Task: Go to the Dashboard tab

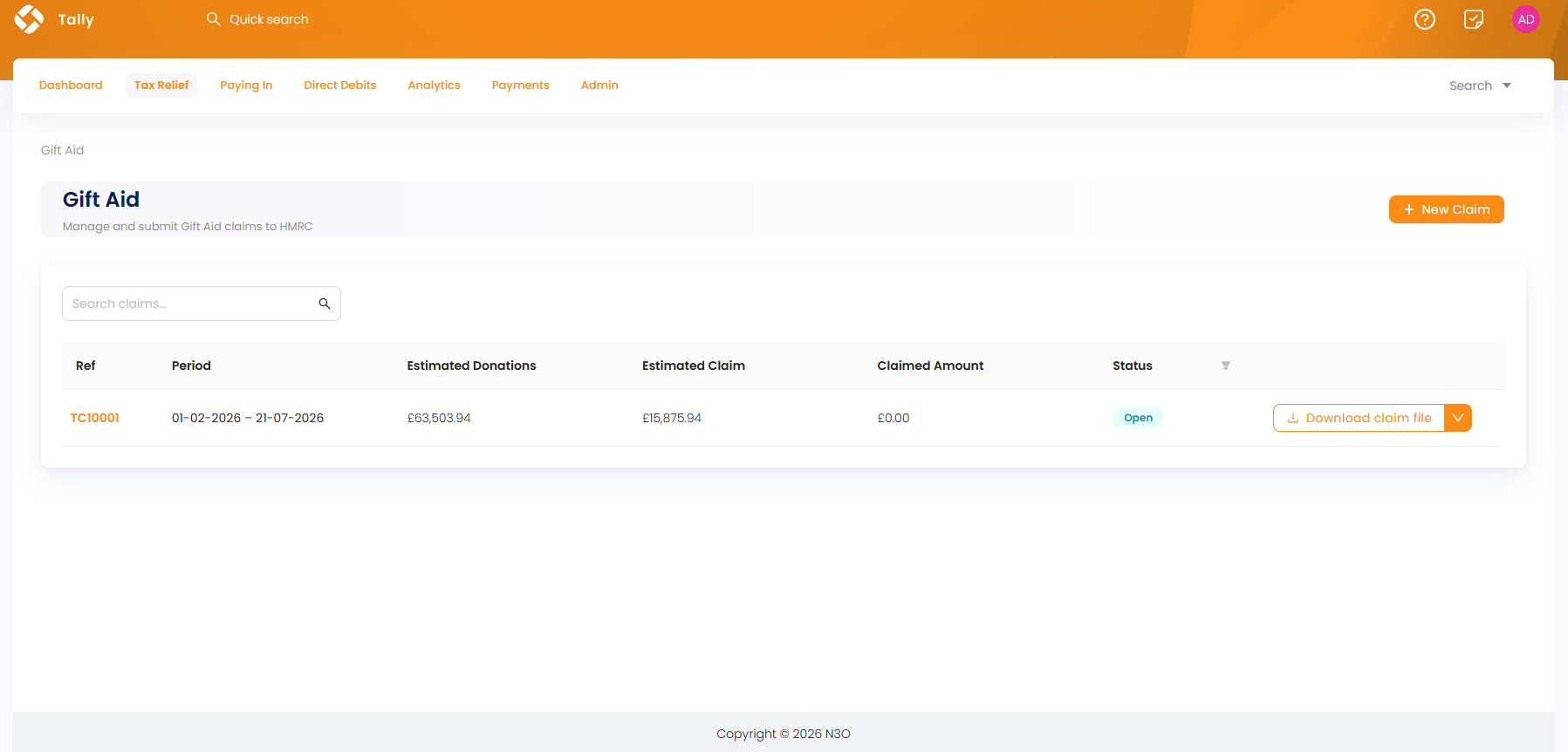Action: [x=71, y=85]
